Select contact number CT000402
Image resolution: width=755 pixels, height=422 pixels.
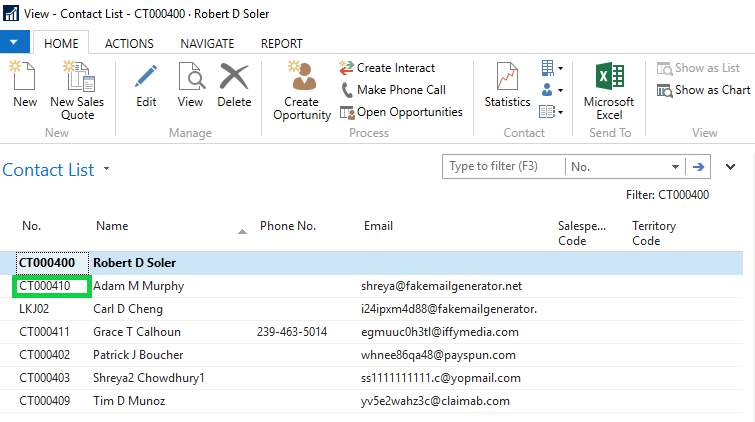tap(45, 355)
